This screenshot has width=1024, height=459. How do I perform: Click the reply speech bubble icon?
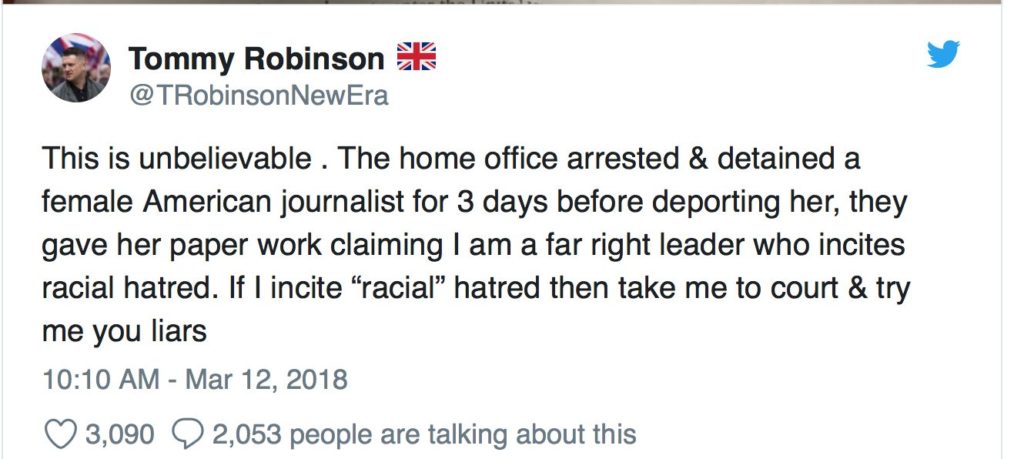pyautogui.click(x=189, y=433)
